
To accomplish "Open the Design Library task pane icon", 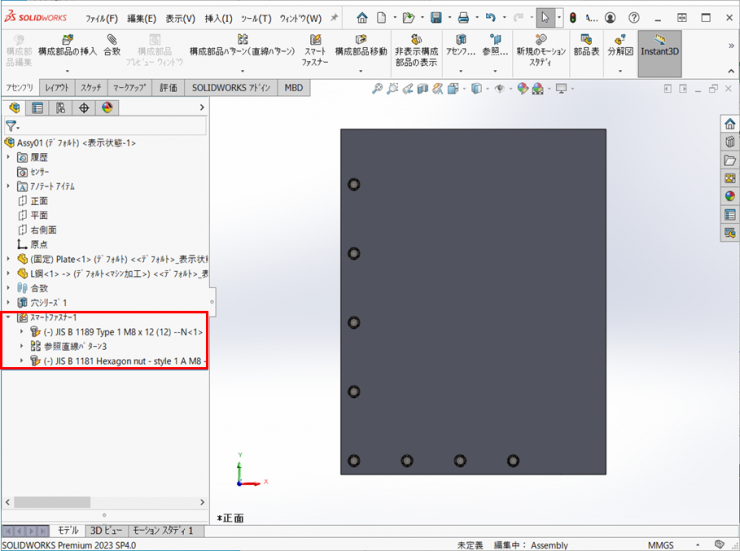I will coord(730,142).
